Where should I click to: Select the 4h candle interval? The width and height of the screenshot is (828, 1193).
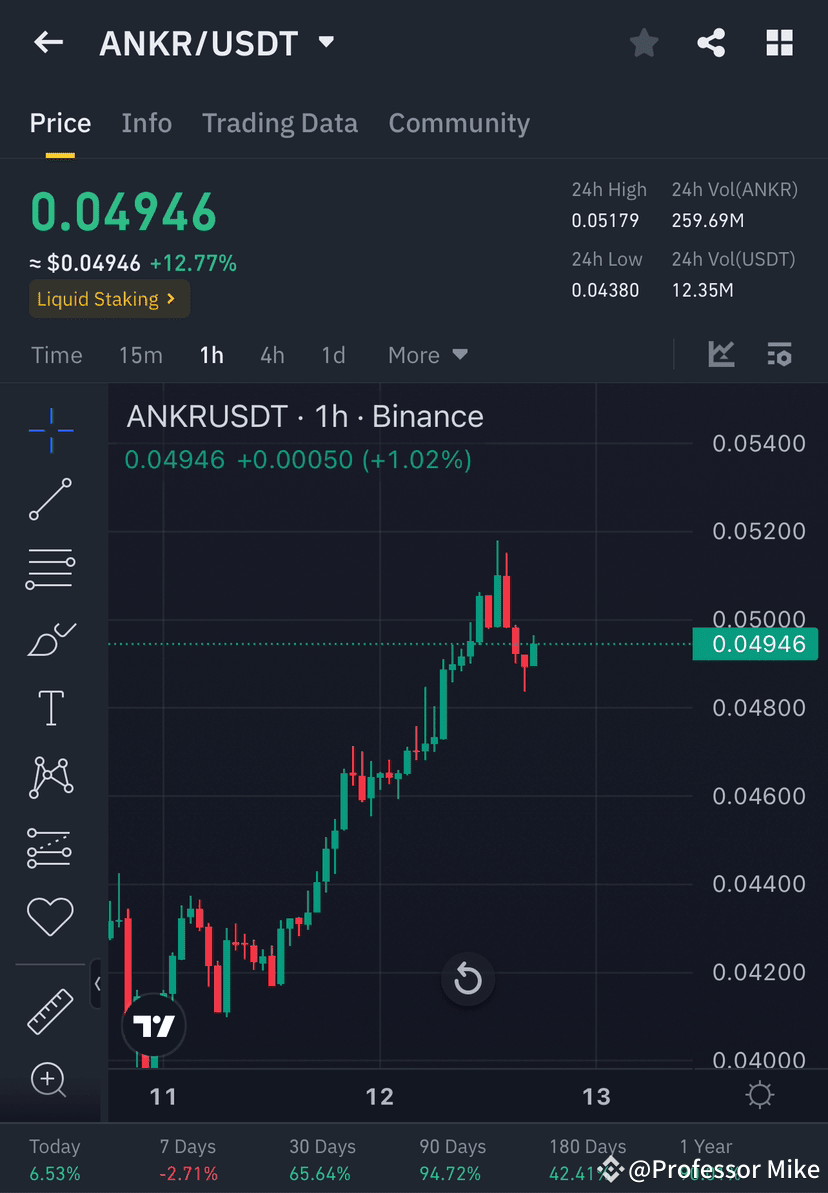point(272,355)
